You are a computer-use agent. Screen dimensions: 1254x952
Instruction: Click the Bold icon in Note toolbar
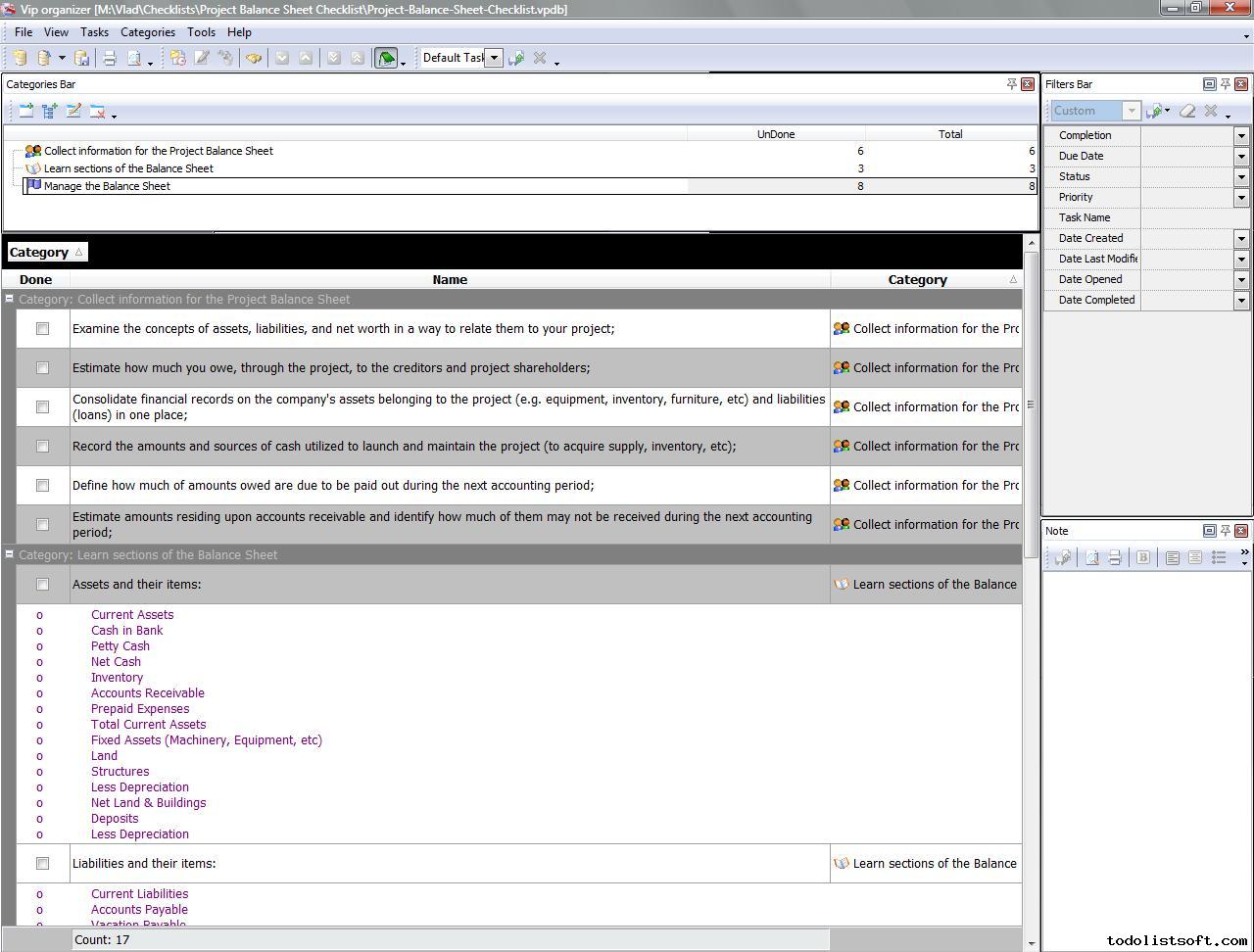pyautogui.click(x=1142, y=557)
